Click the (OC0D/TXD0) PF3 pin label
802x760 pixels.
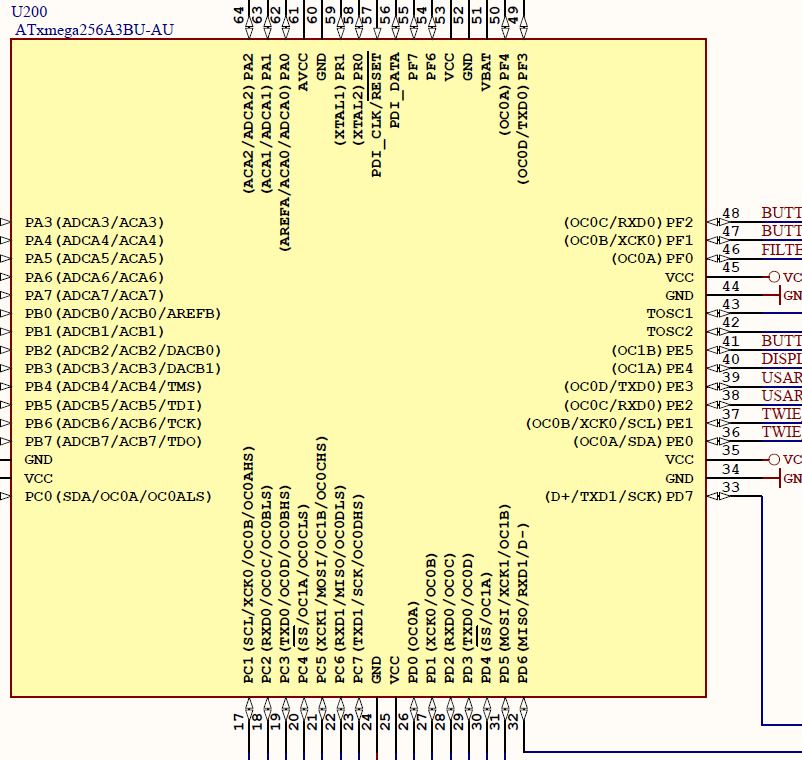click(x=523, y=119)
